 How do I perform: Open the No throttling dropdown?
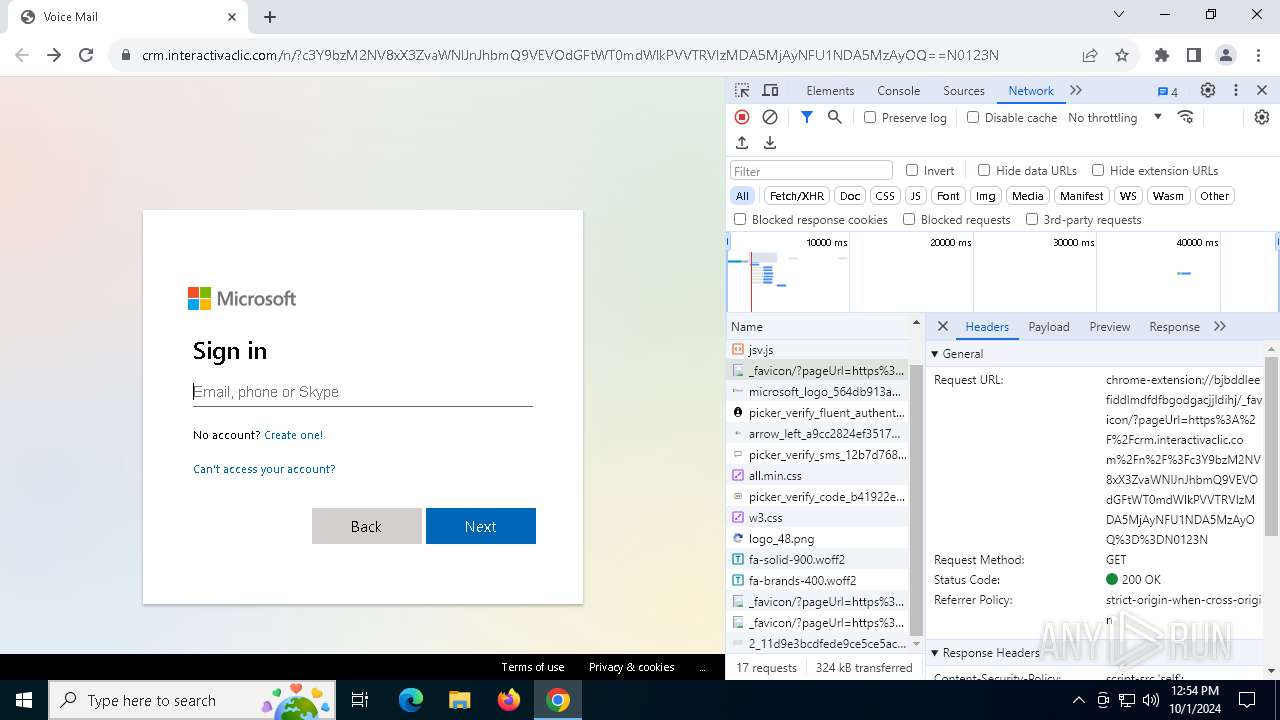click(x=1114, y=117)
